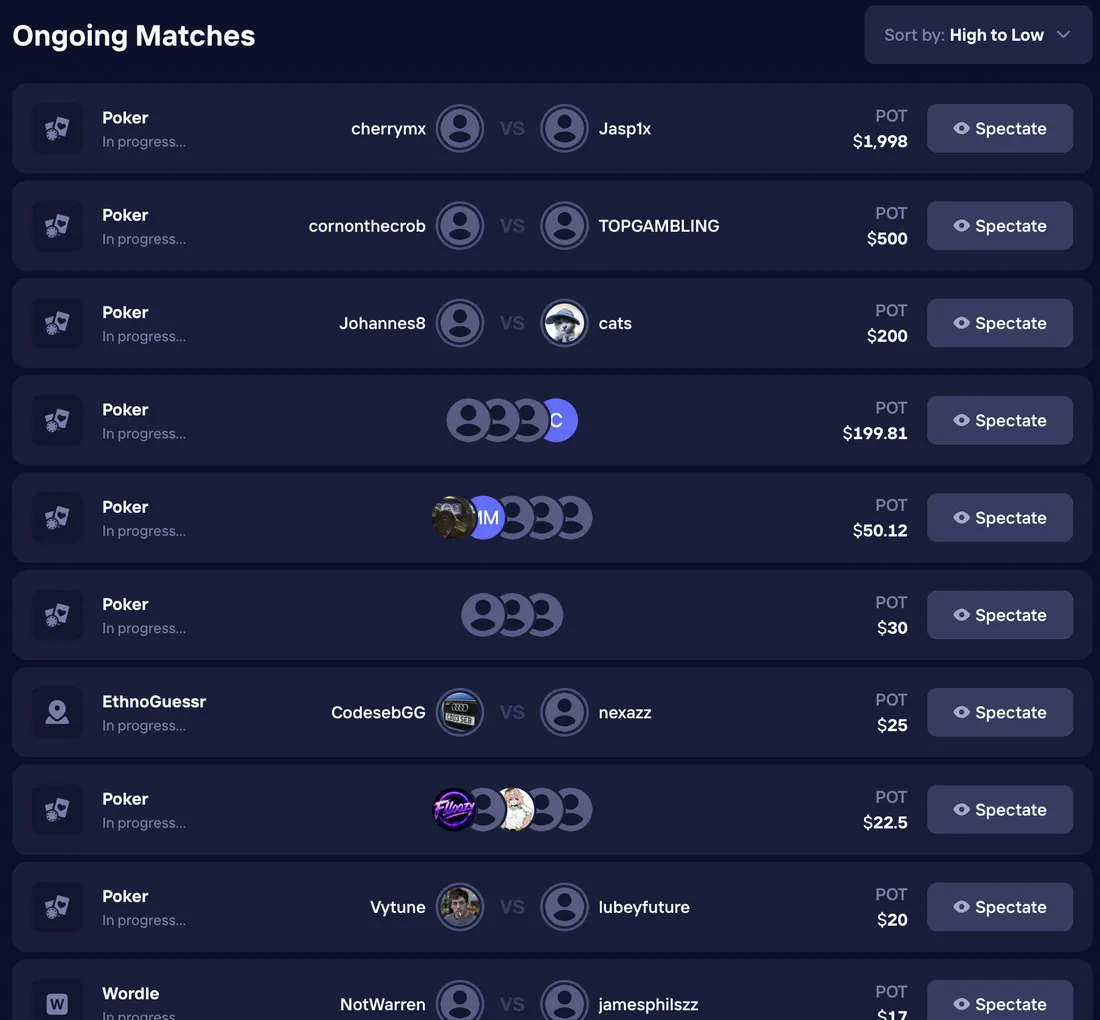Click the poker cards icon on the cherrymx row
The height and width of the screenshot is (1020, 1100).
pos(57,128)
